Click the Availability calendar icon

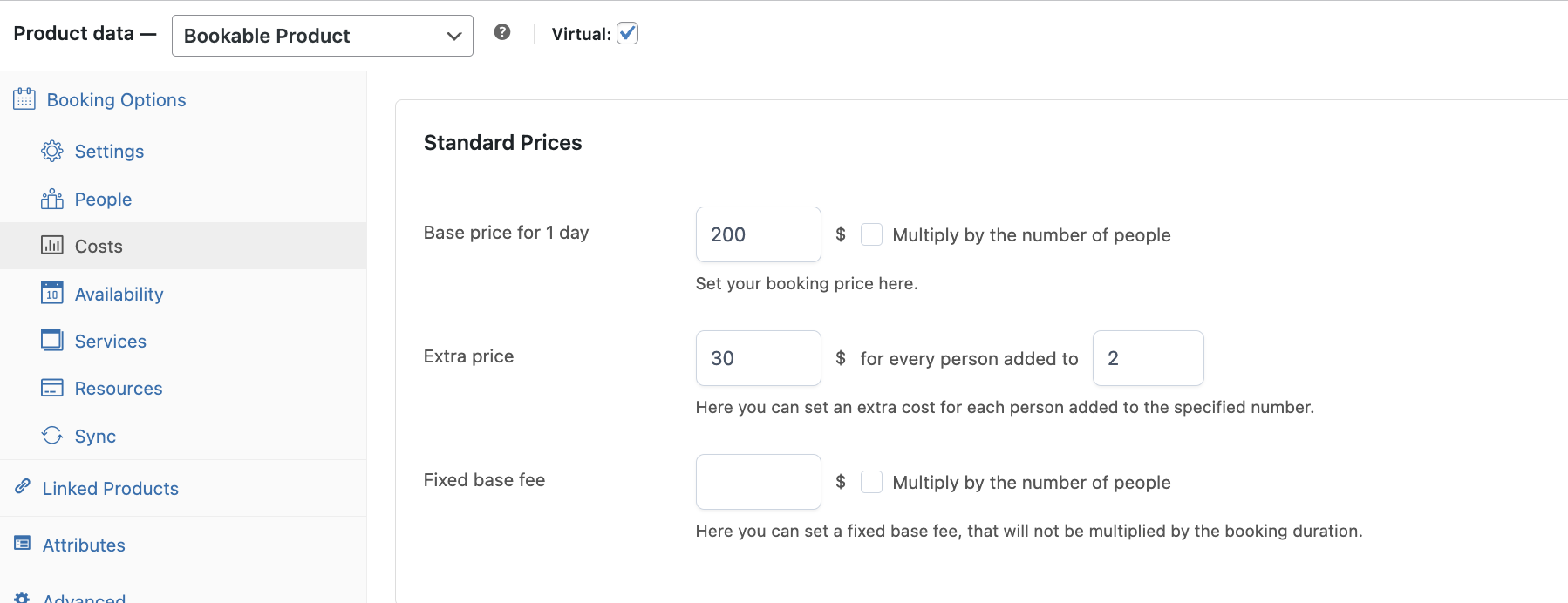52,294
